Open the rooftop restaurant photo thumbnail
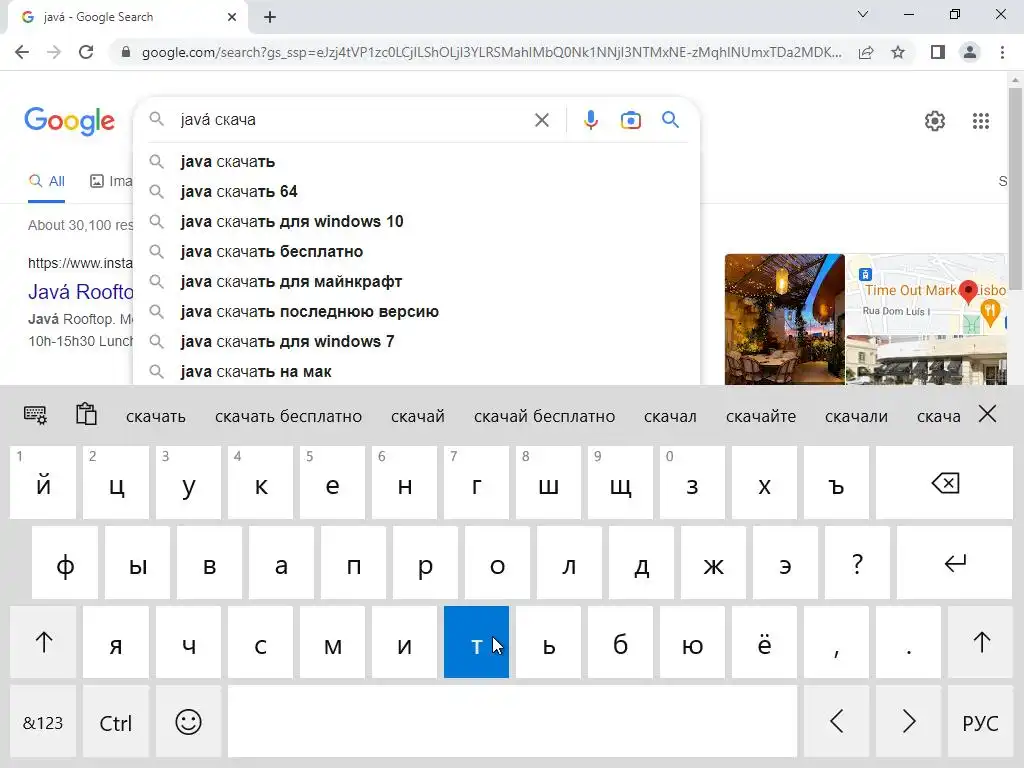Screen dimensions: 1024x768 [784, 319]
